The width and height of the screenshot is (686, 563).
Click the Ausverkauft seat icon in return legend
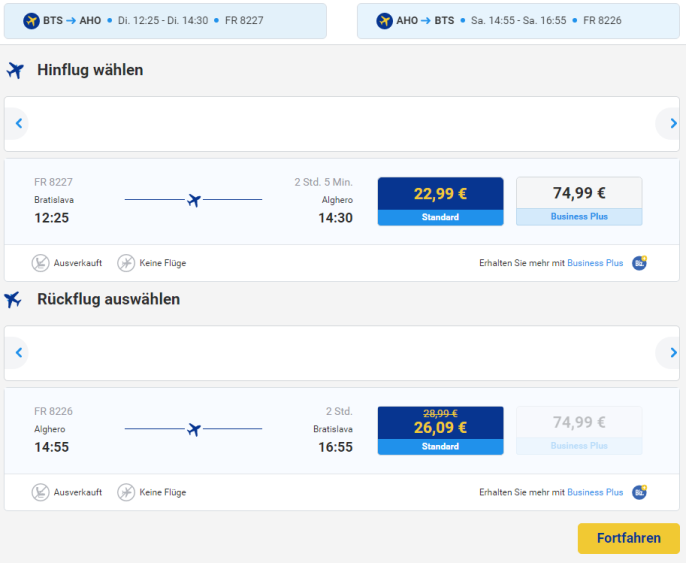[40, 492]
